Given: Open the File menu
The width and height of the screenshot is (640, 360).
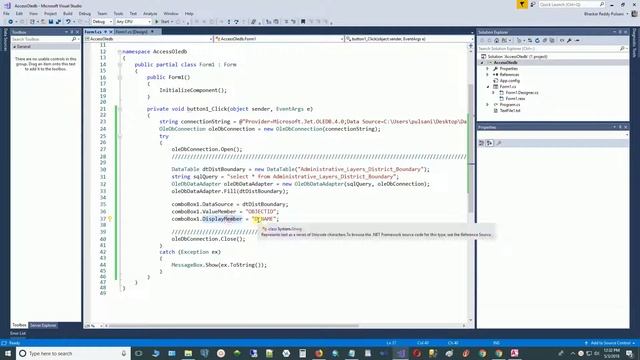Looking at the screenshot, I should click(x=6, y=13).
